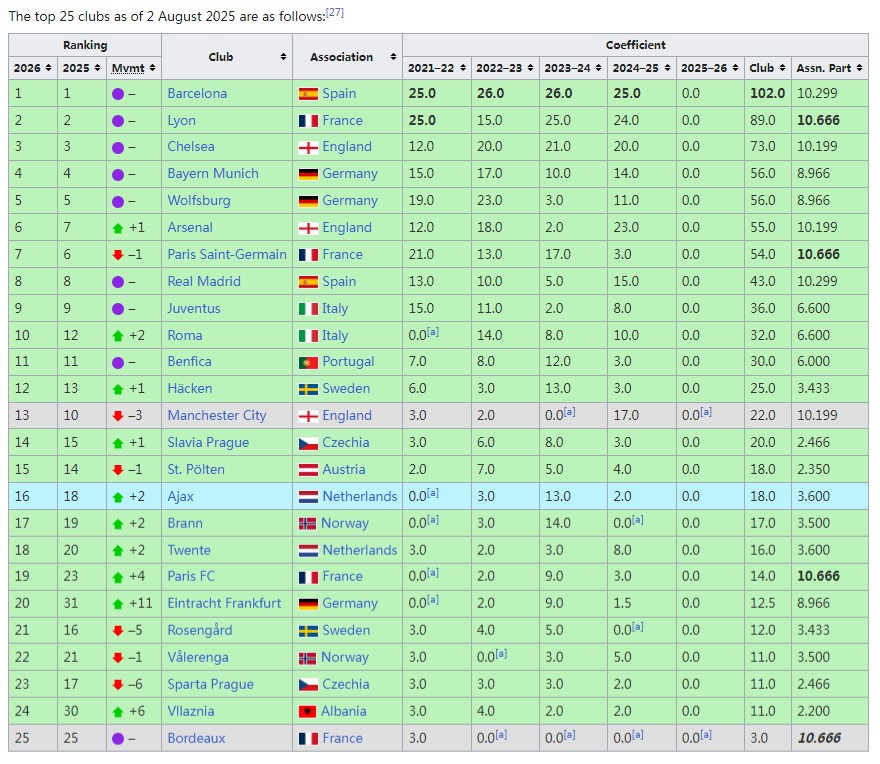Open Portugal association link
This screenshot has height=764, width=880.
pos(348,362)
